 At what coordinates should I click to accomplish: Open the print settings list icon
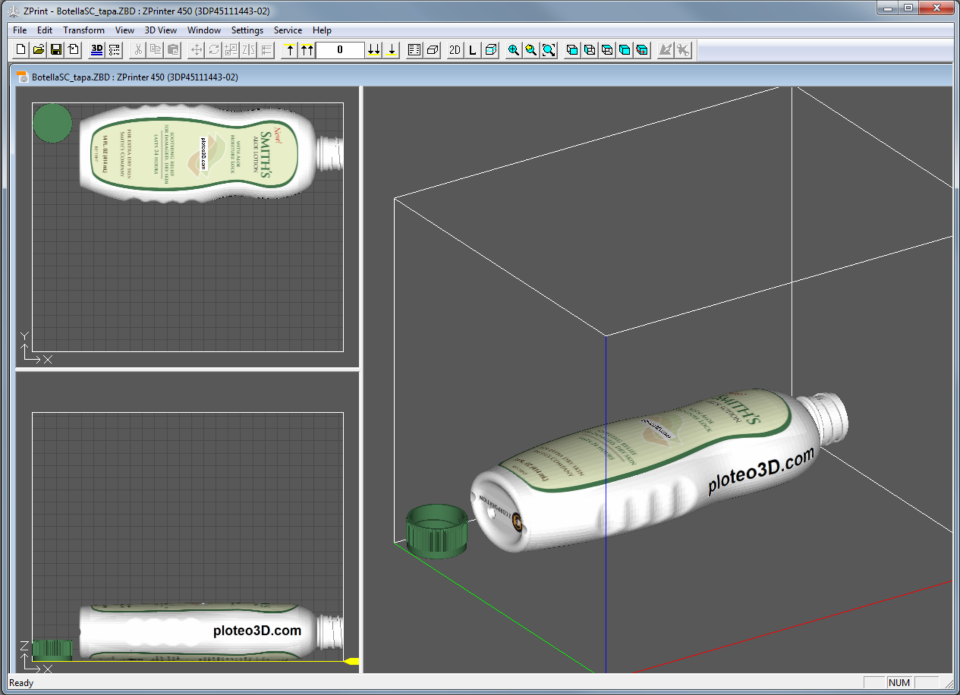tap(114, 50)
